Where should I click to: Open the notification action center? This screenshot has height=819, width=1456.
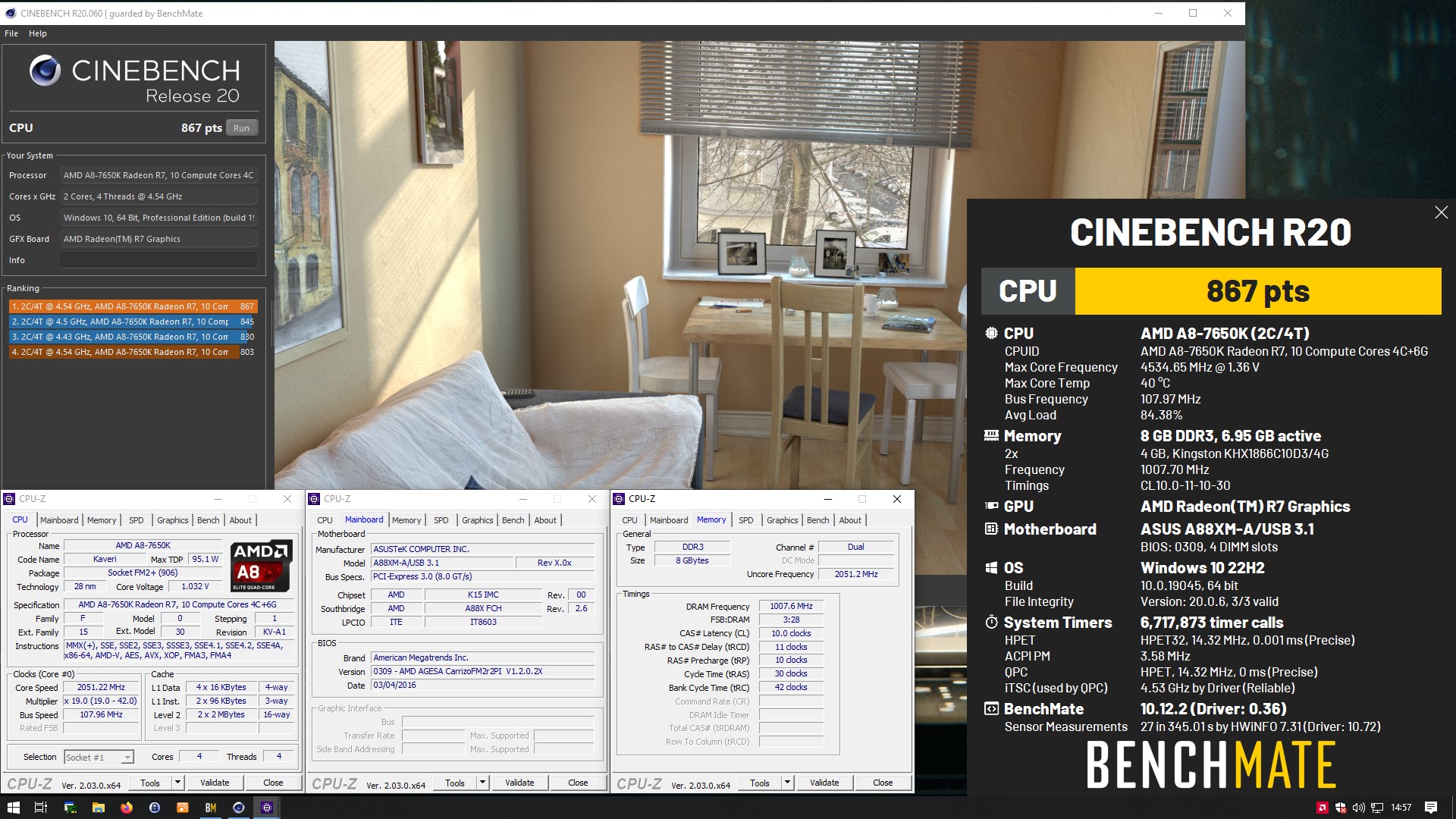tap(1431, 808)
